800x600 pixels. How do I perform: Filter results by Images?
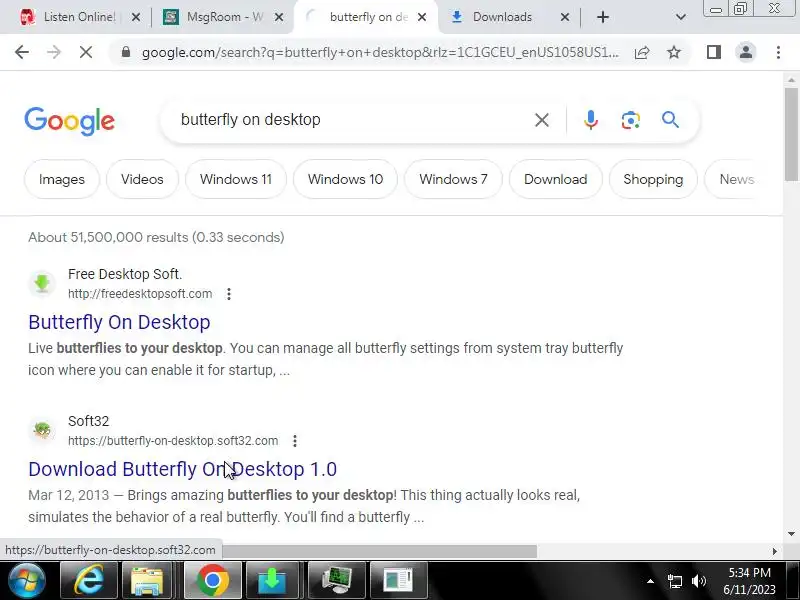(62, 180)
